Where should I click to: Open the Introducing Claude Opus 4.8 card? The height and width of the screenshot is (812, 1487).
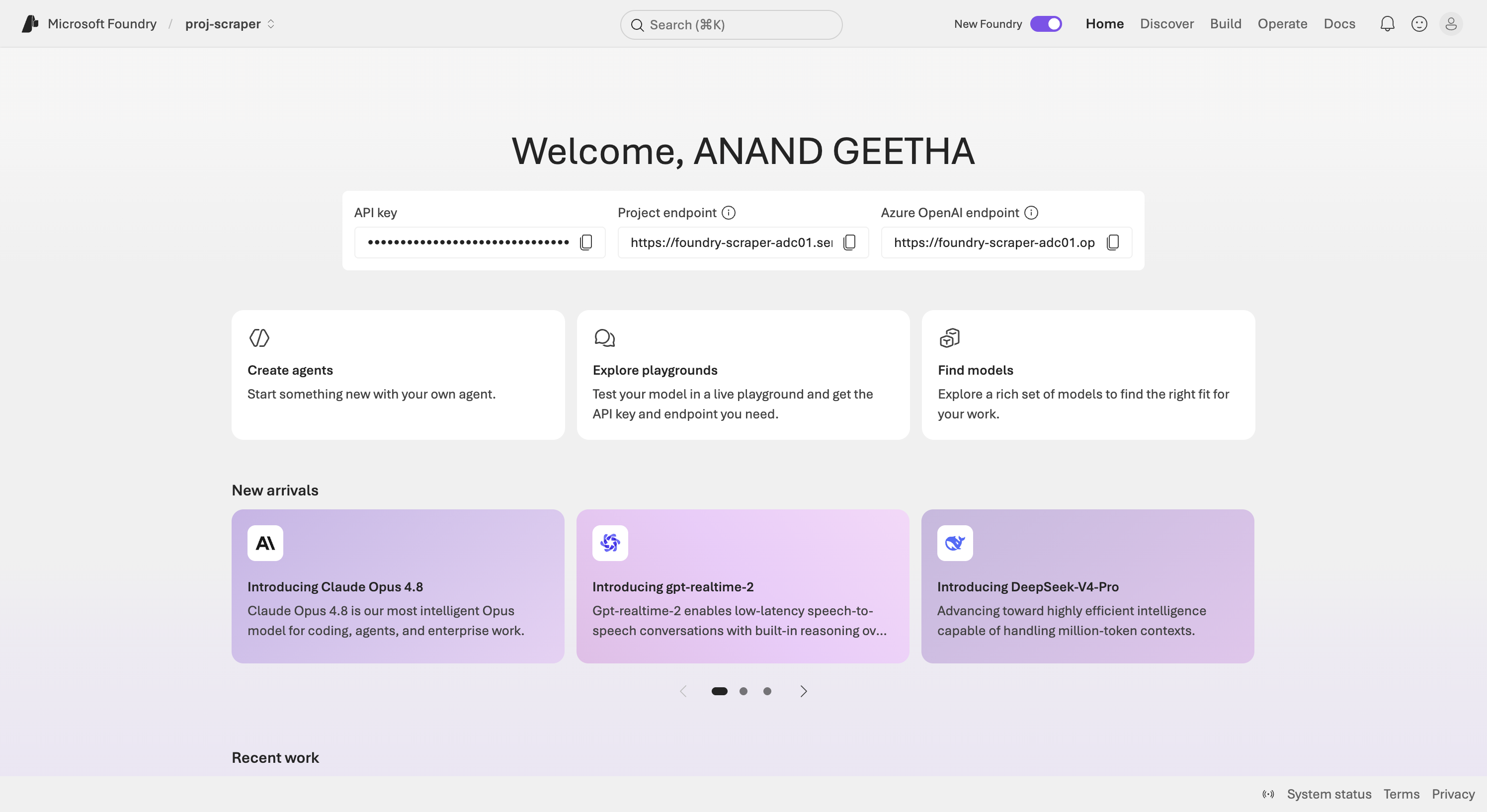(398, 586)
